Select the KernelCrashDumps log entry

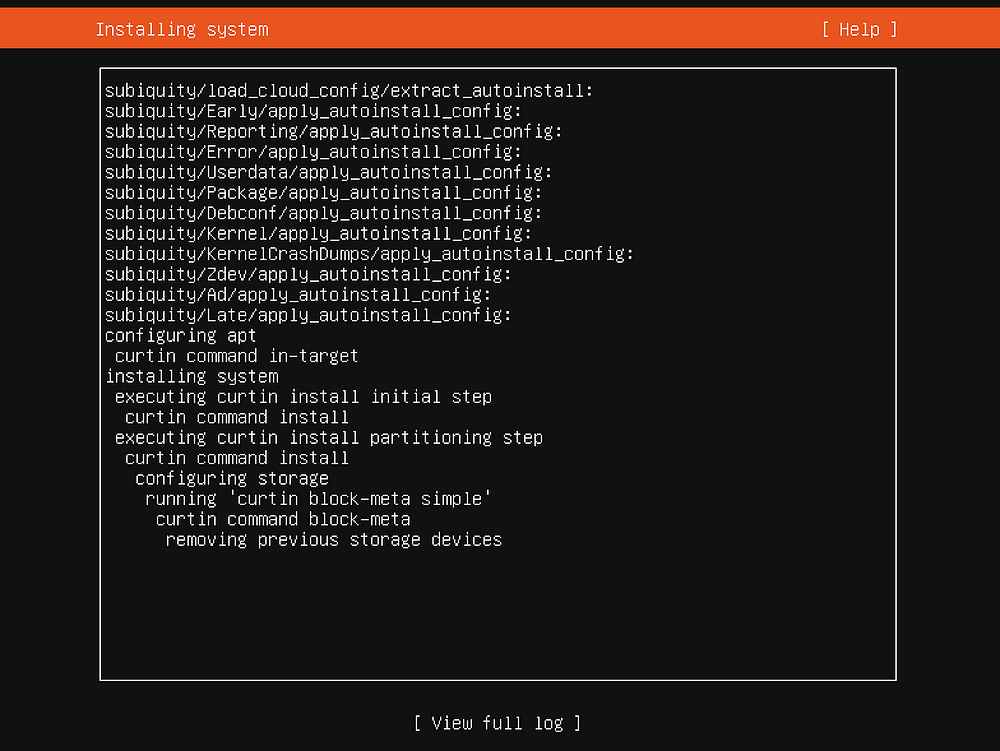369,254
